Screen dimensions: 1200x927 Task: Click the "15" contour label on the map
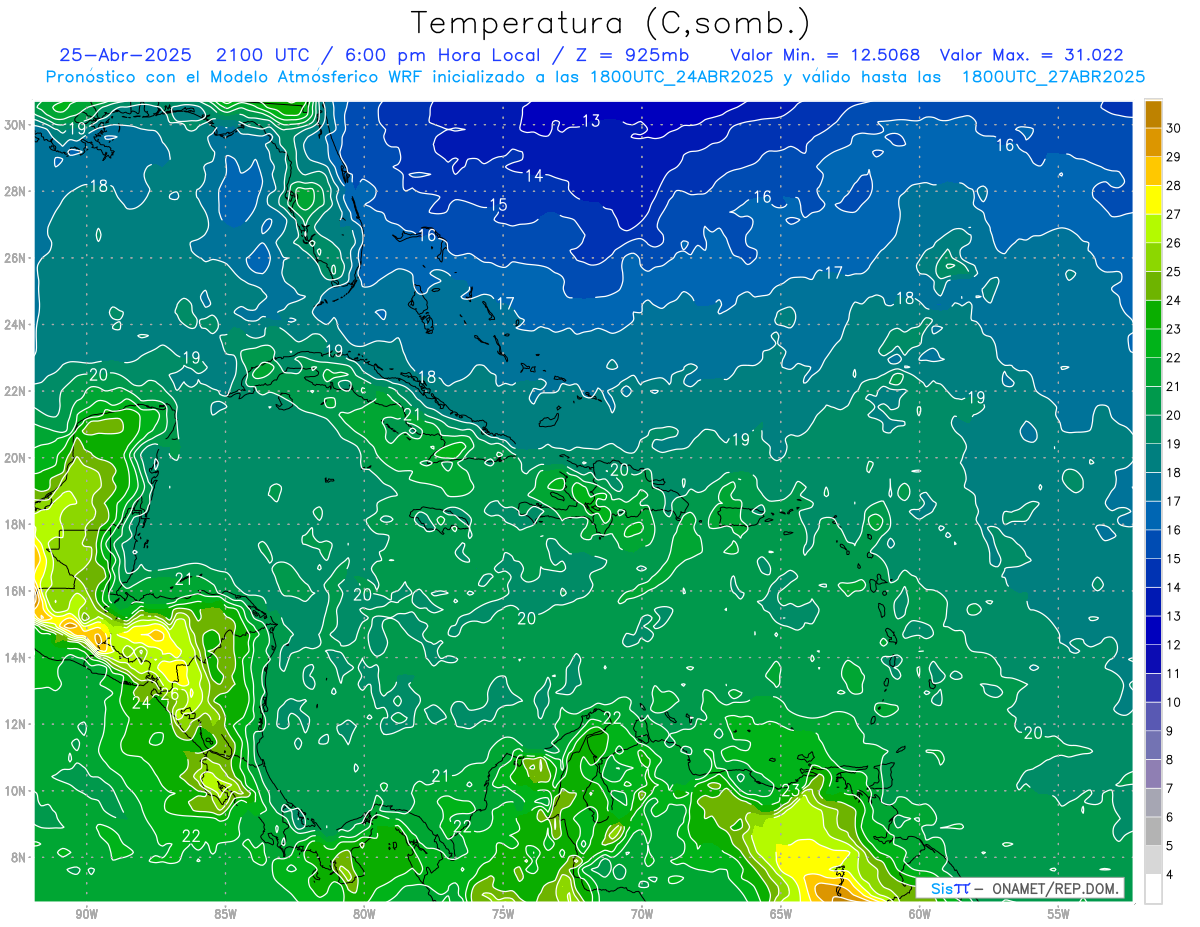(x=498, y=205)
